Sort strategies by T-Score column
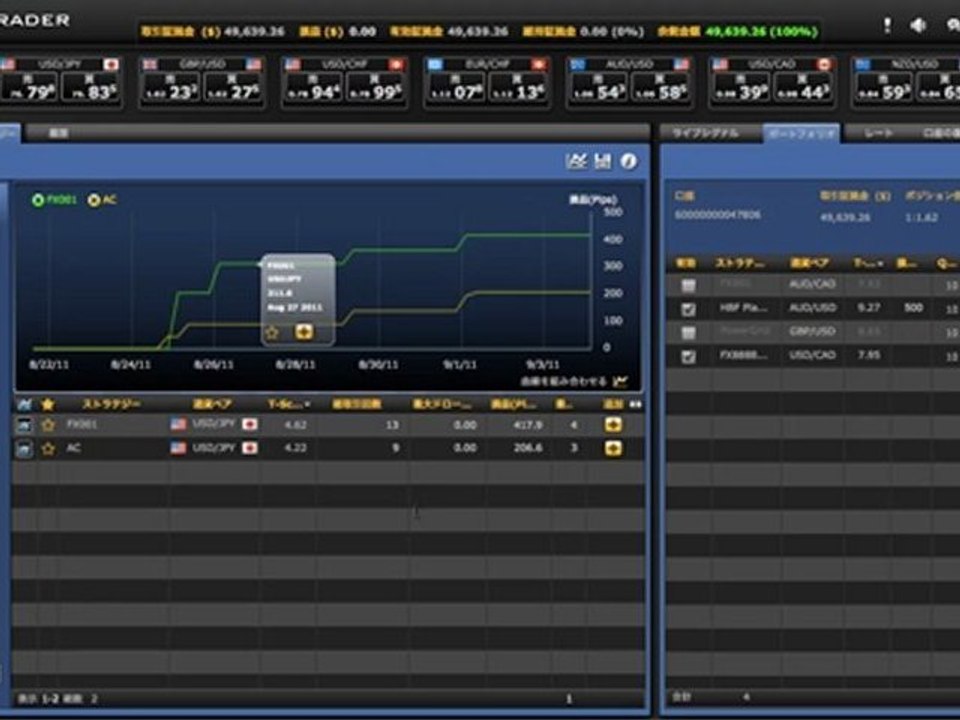960x720 pixels. coord(289,404)
